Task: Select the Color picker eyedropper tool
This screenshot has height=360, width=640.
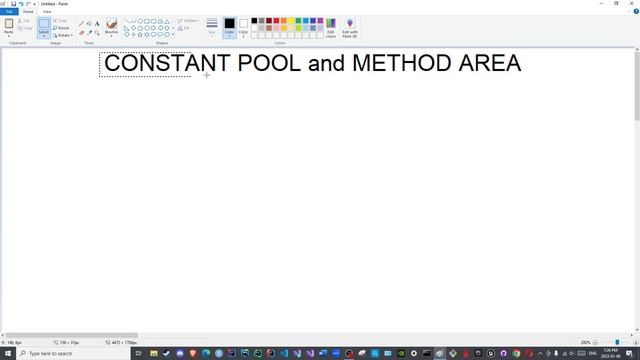Action: (89, 33)
